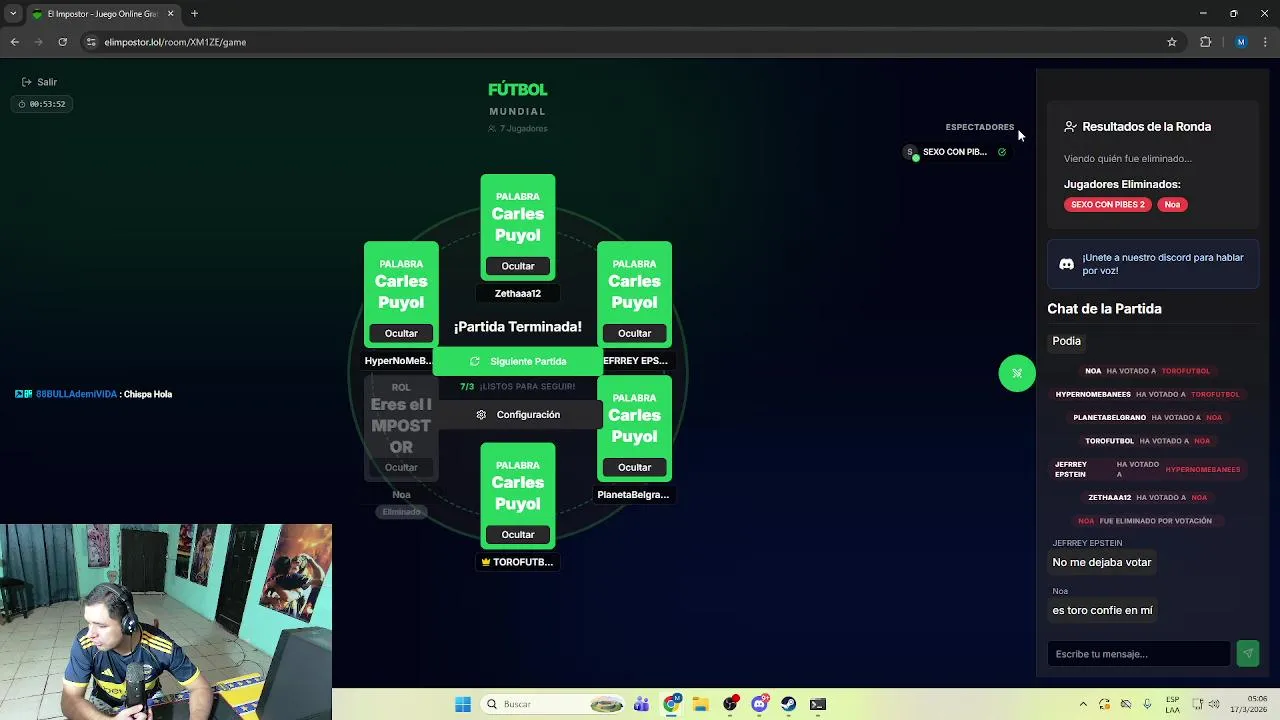Click the Resultados de la Ronda person icon

[x=1070, y=127]
